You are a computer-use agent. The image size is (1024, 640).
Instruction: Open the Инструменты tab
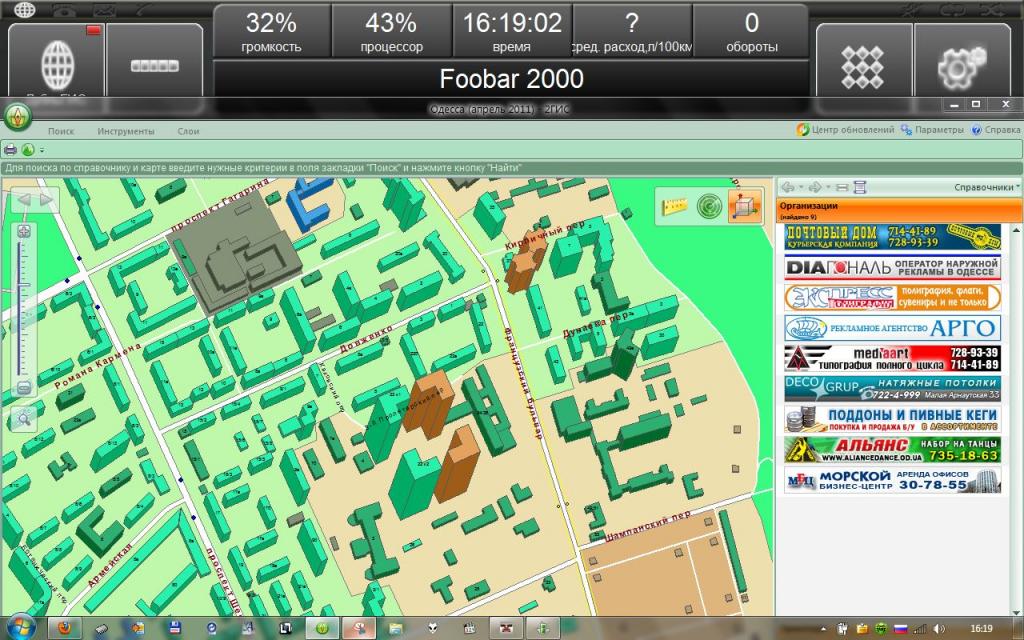point(126,131)
